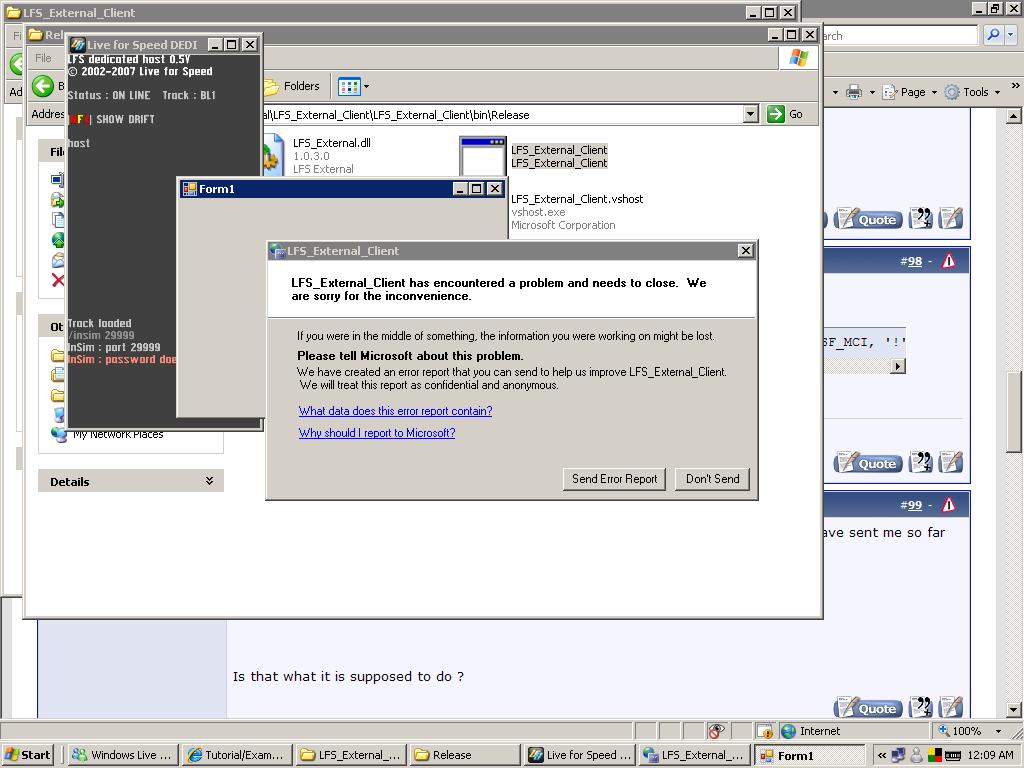Image resolution: width=1024 pixels, height=768 pixels.
Task: Click the popup blocker status icon
Action: 765,731
